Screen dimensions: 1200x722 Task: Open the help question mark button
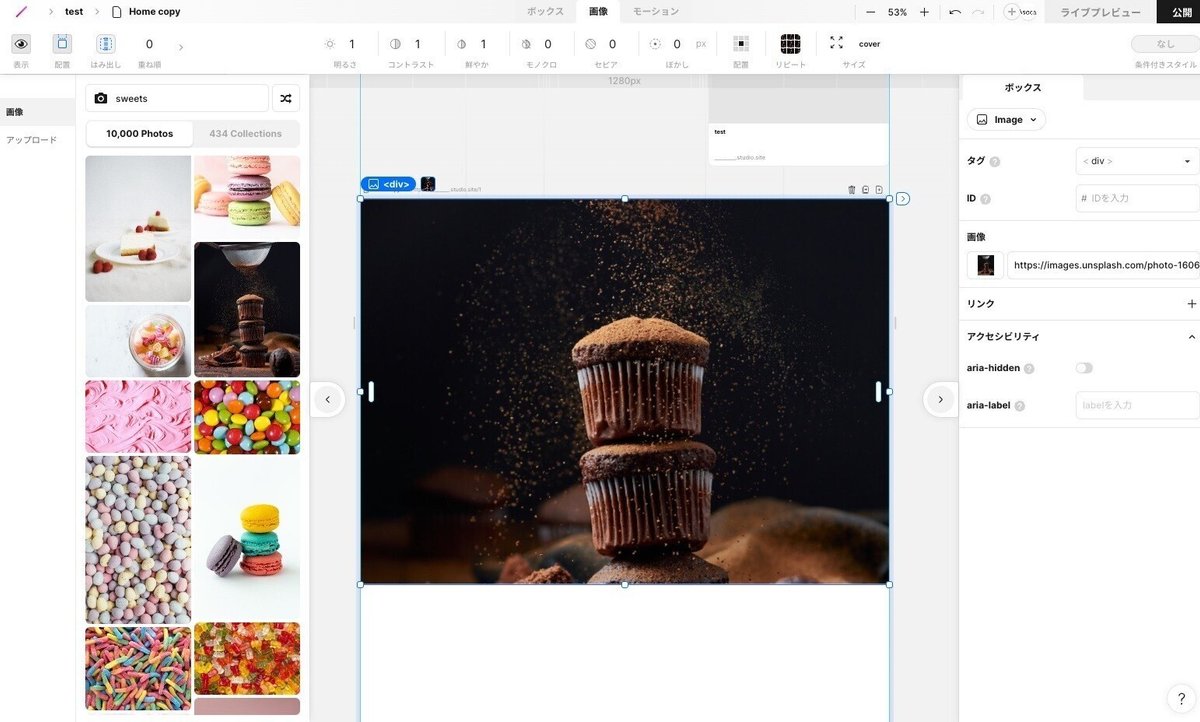[x=1181, y=699]
